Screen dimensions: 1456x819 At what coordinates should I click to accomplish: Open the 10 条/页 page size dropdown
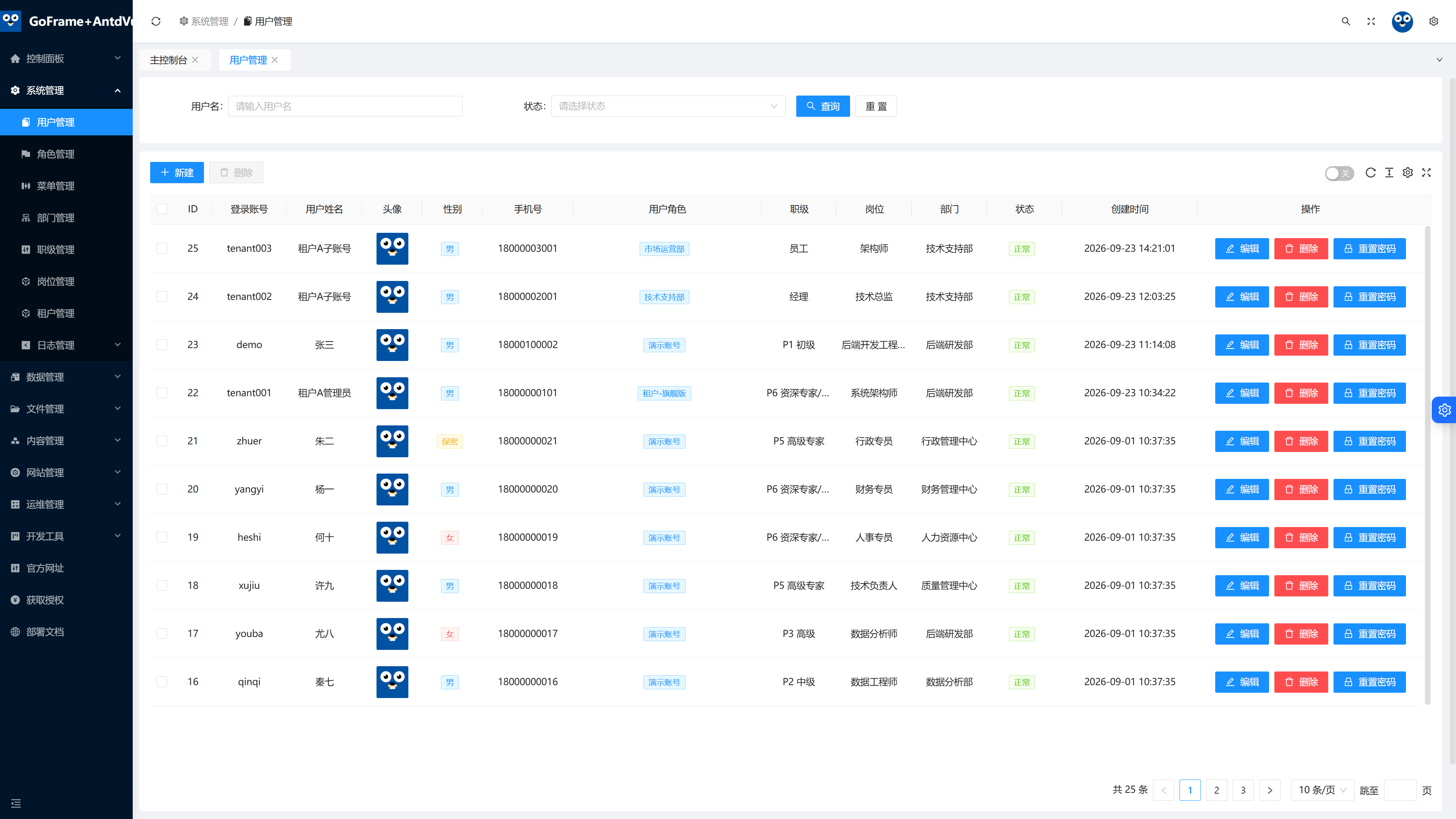[x=1323, y=790]
